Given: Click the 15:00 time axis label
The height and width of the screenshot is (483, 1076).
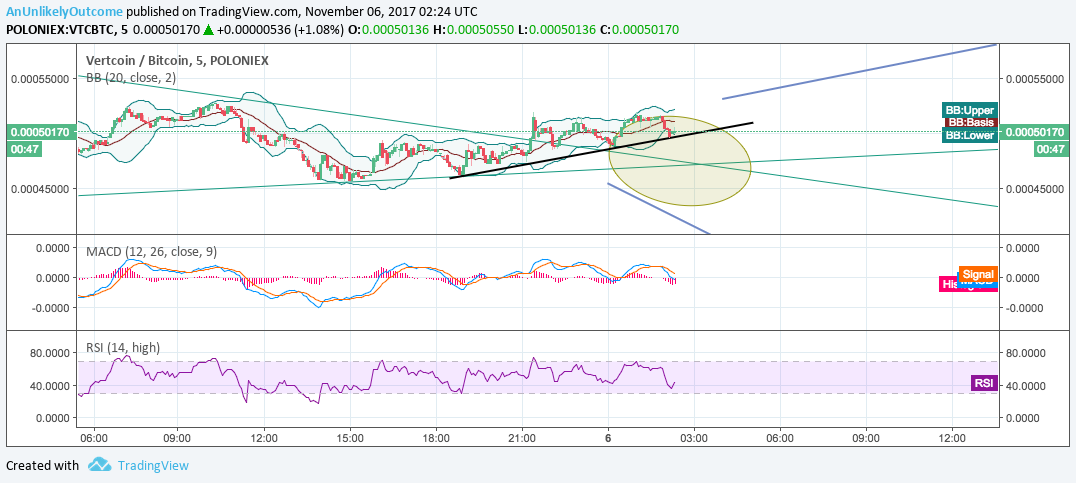Looking at the screenshot, I should coord(350,437).
